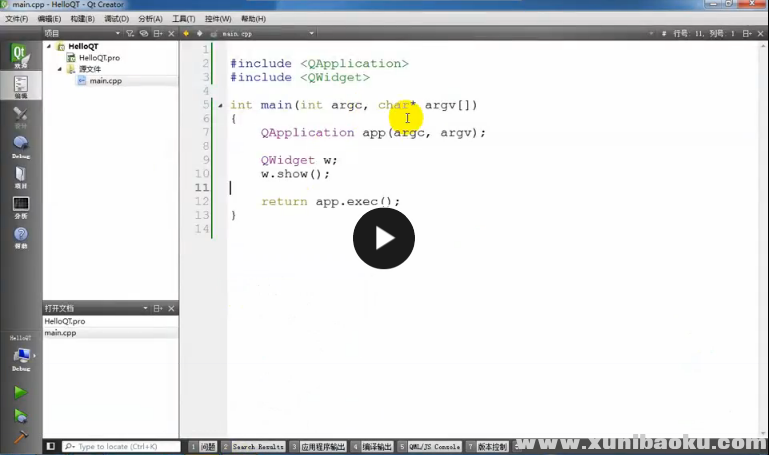Switch to Edit mode in sidebar

point(20,87)
